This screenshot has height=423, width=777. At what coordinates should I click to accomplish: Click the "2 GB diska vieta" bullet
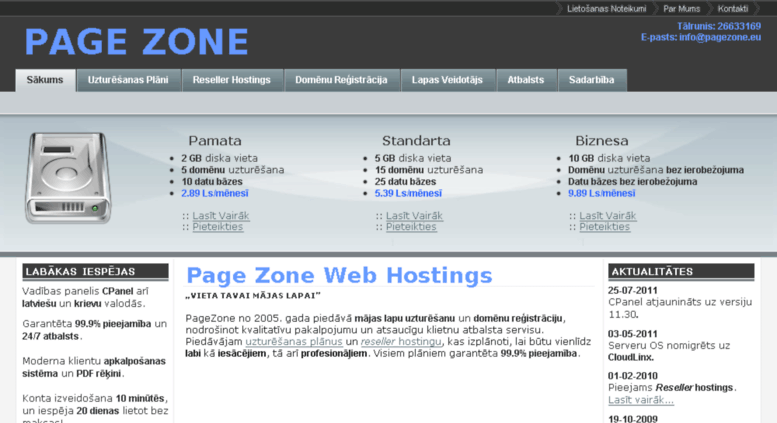(x=219, y=158)
